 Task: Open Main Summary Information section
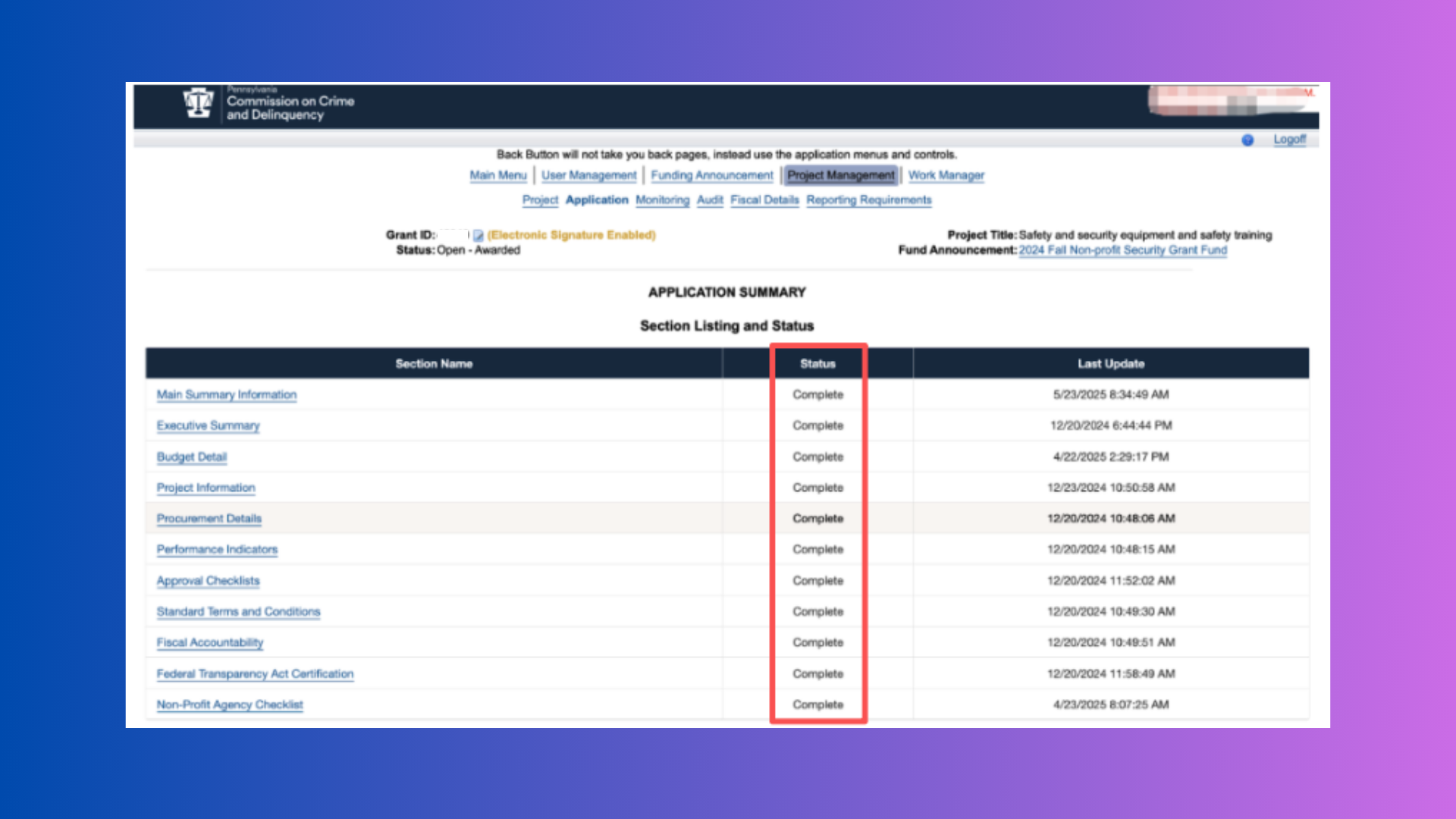[x=226, y=395]
